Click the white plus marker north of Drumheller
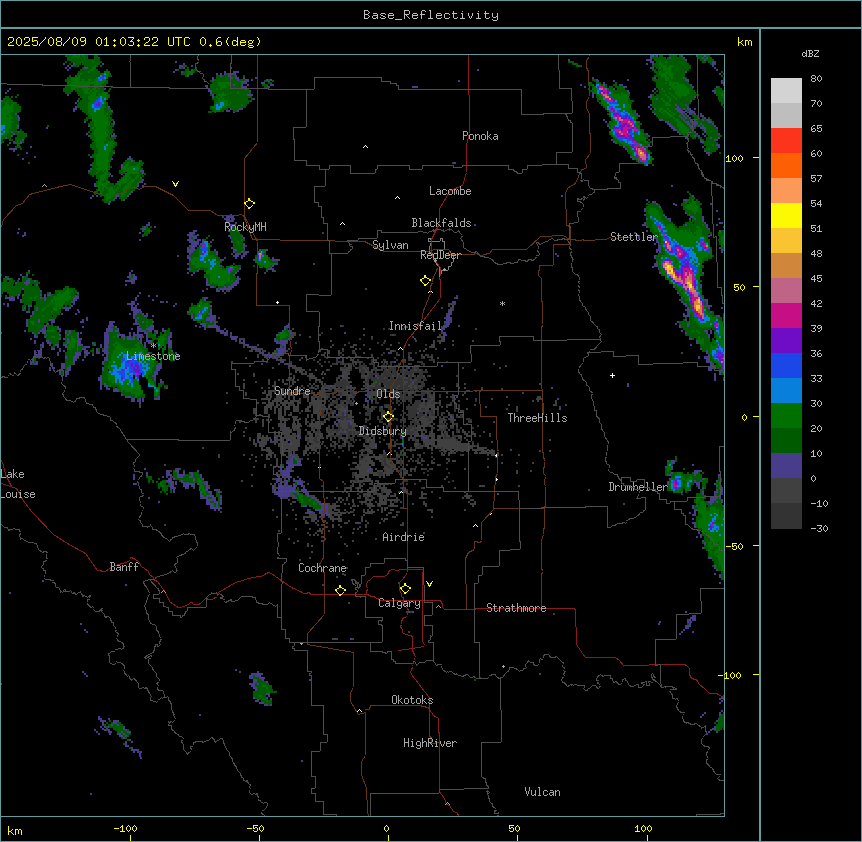The width and height of the screenshot is (862, 842). point(612,375)
